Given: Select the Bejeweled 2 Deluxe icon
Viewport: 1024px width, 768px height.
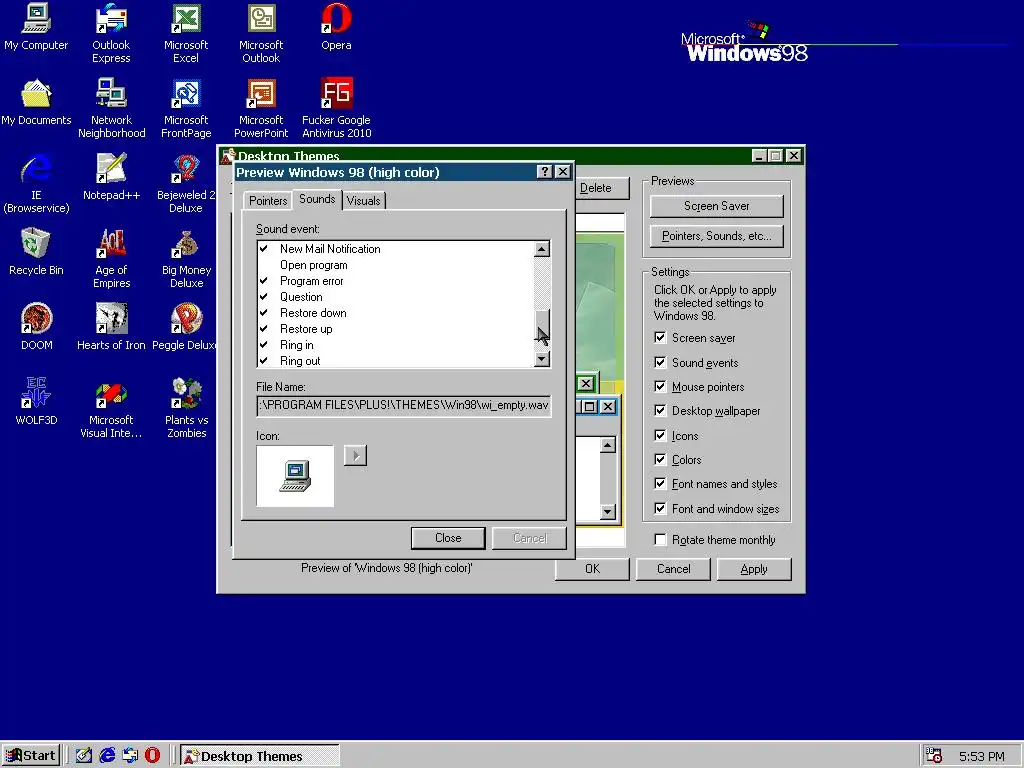Looking at the screenshot, I should [x=186, y=184].
